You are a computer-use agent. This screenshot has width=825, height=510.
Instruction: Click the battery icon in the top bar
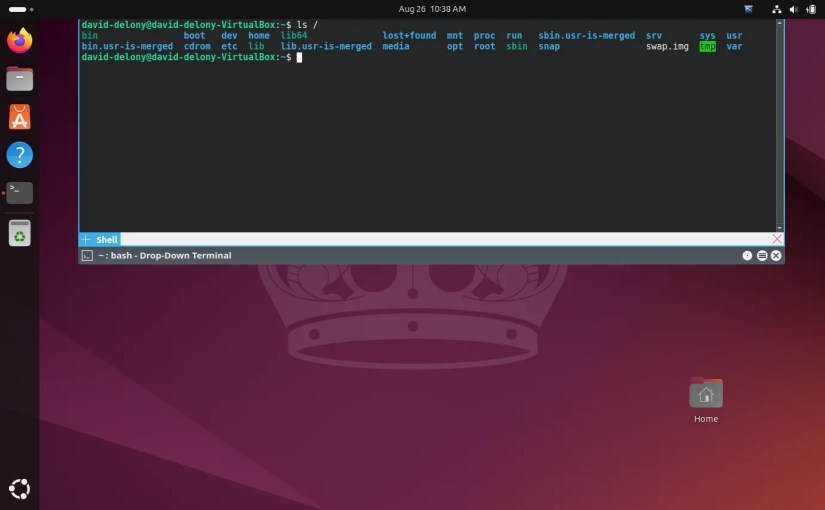(811, 9)
